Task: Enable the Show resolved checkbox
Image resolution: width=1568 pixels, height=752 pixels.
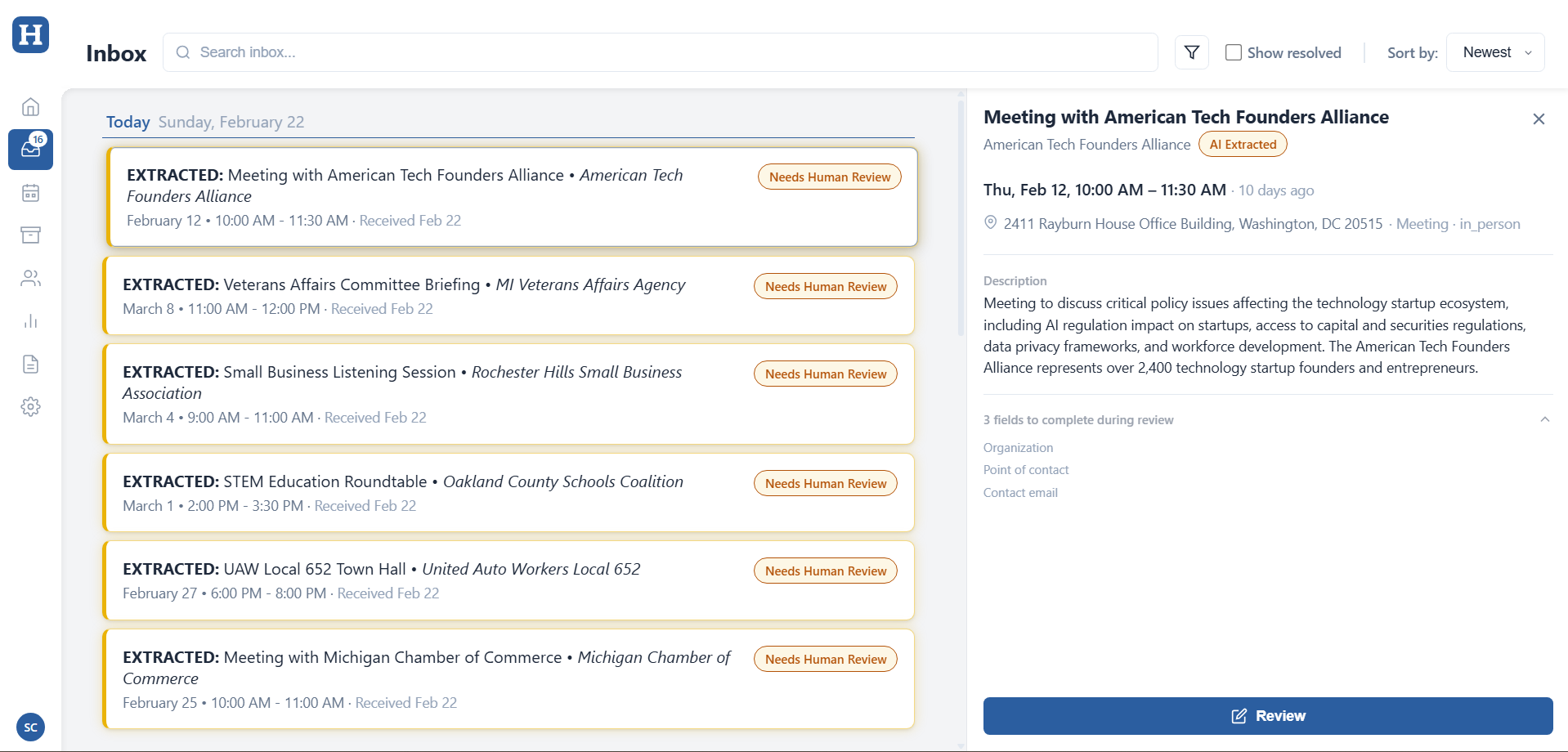Action: click(1233, 52)
